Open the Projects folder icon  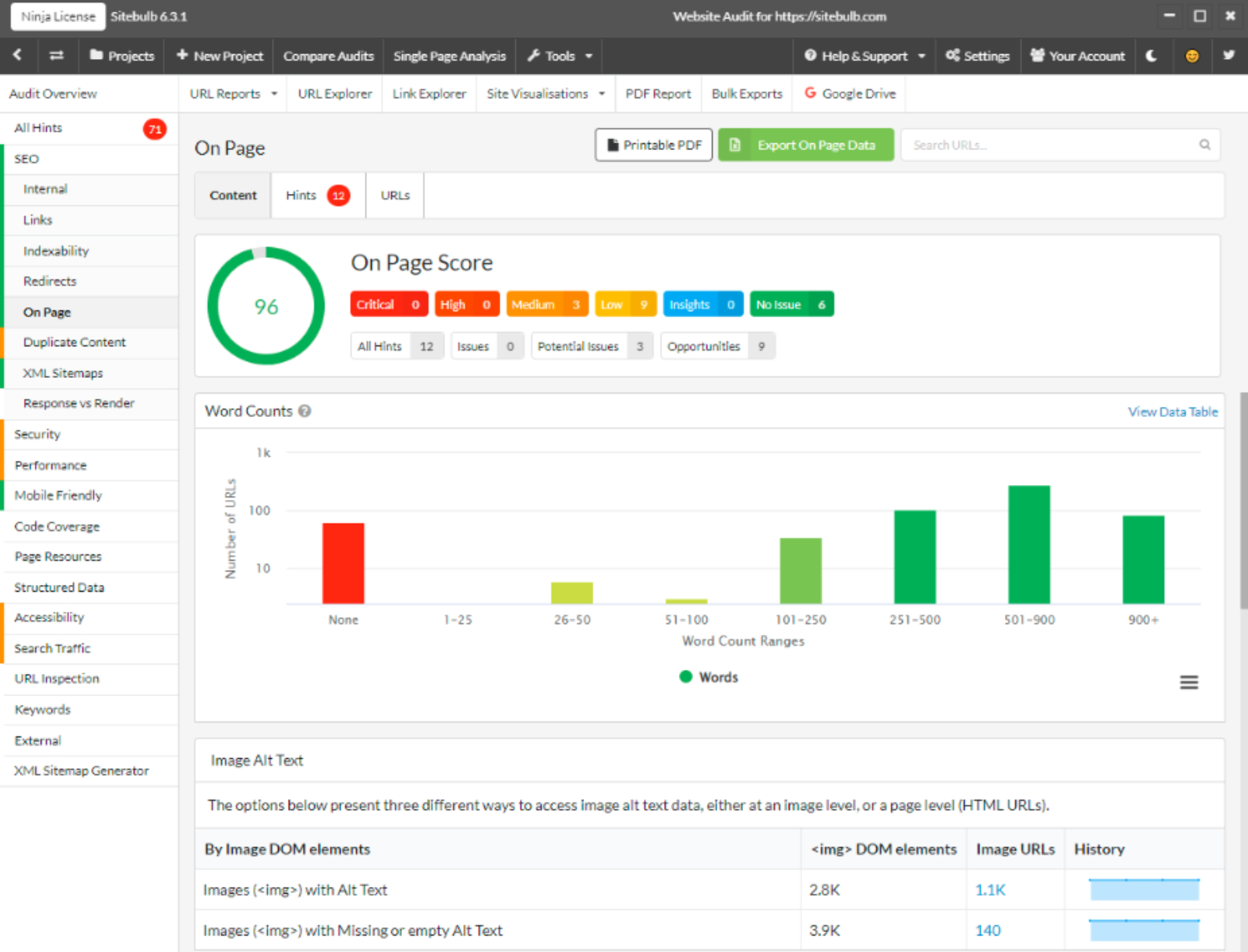(x=98, y=56)
